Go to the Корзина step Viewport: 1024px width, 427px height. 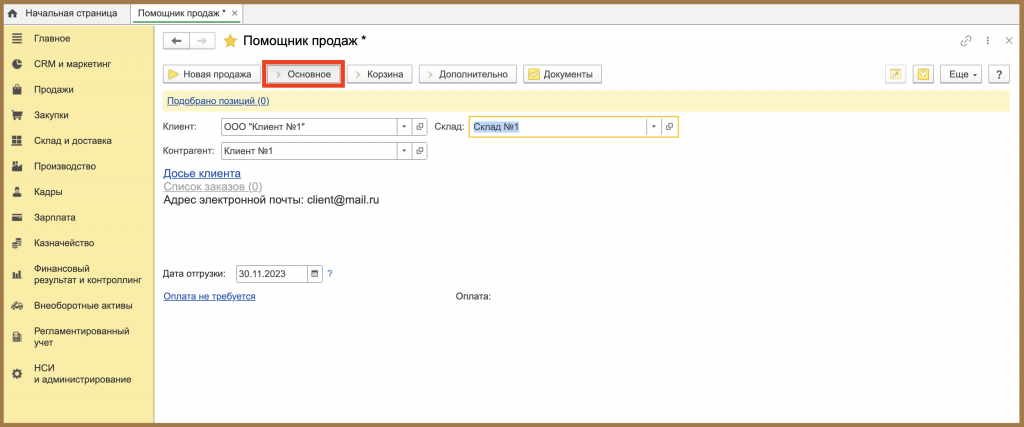pyautogui.click(x=379, y=74)
